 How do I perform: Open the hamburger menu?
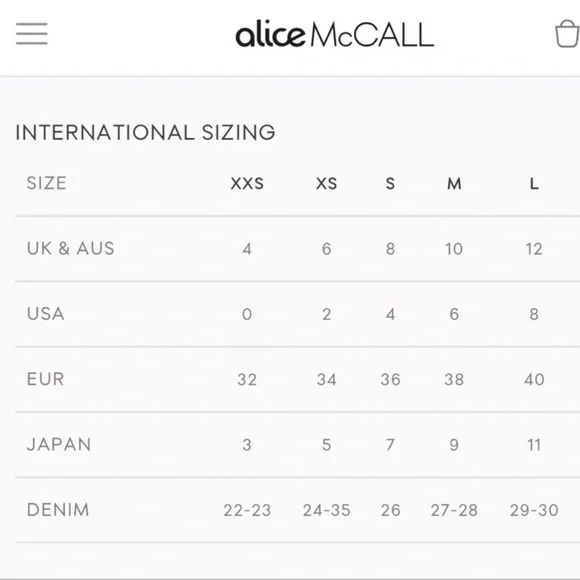tap(32, 34)
